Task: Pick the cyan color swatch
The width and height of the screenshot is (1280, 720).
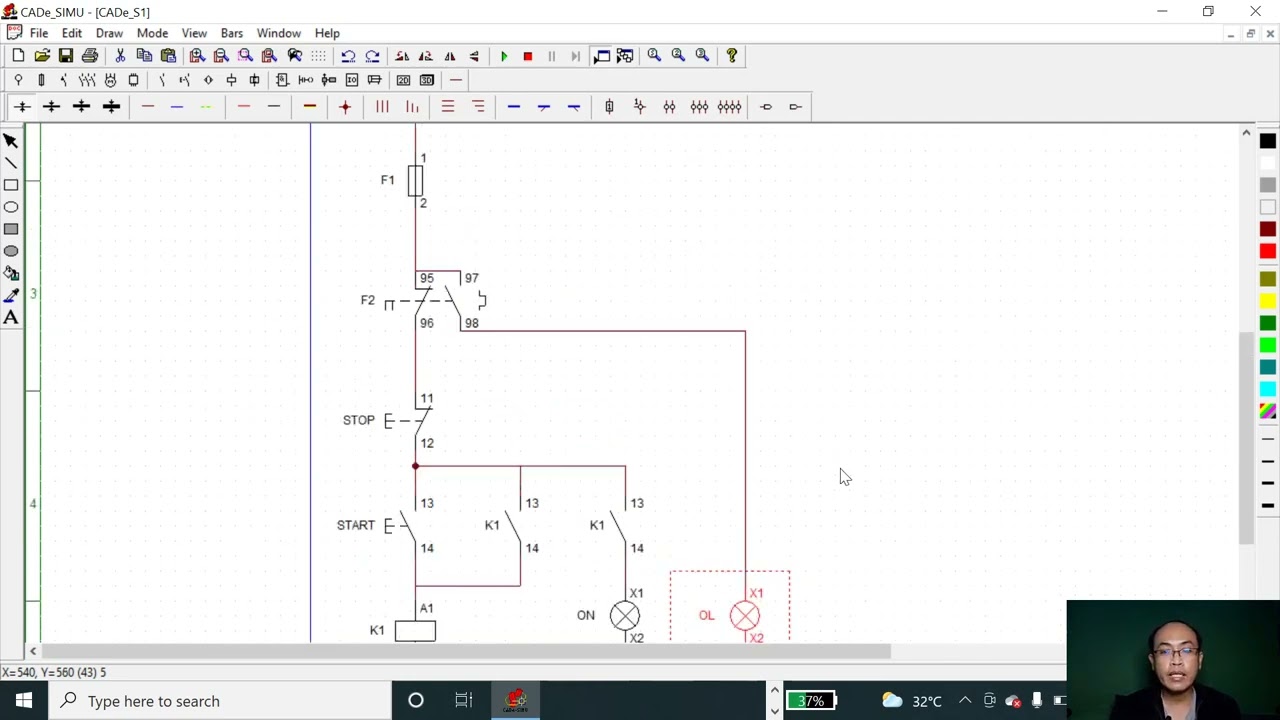Action: (1268, 388)
